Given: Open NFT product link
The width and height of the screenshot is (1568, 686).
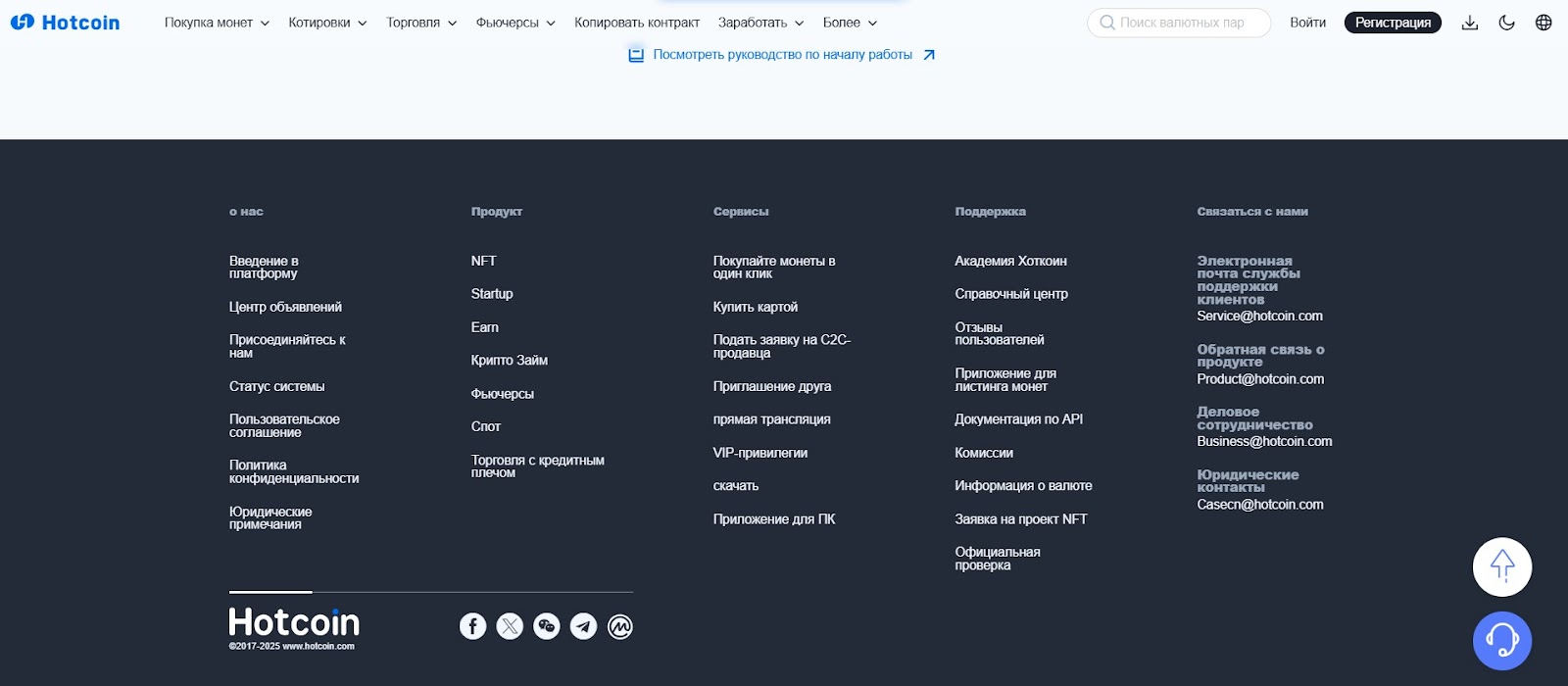Looking at the screenshot, I should [483, 261].
